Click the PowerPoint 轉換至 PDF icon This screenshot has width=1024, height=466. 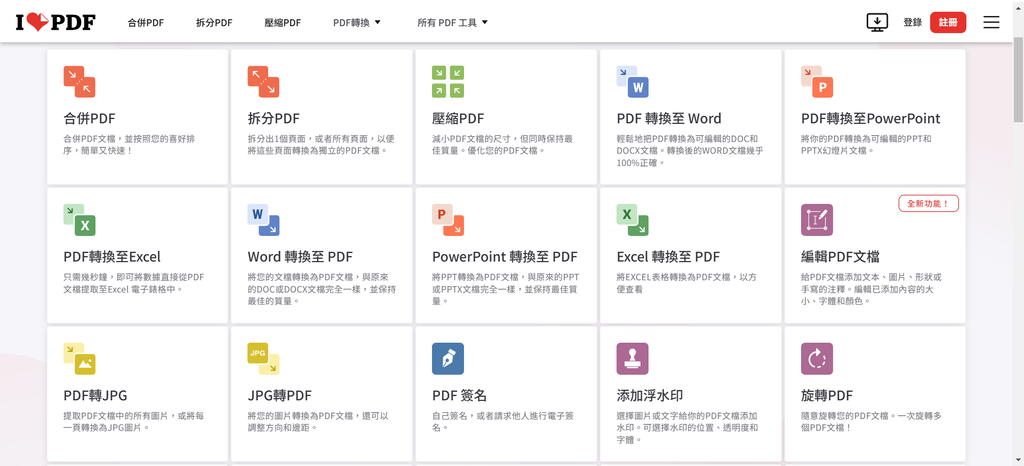click(448, 220)
